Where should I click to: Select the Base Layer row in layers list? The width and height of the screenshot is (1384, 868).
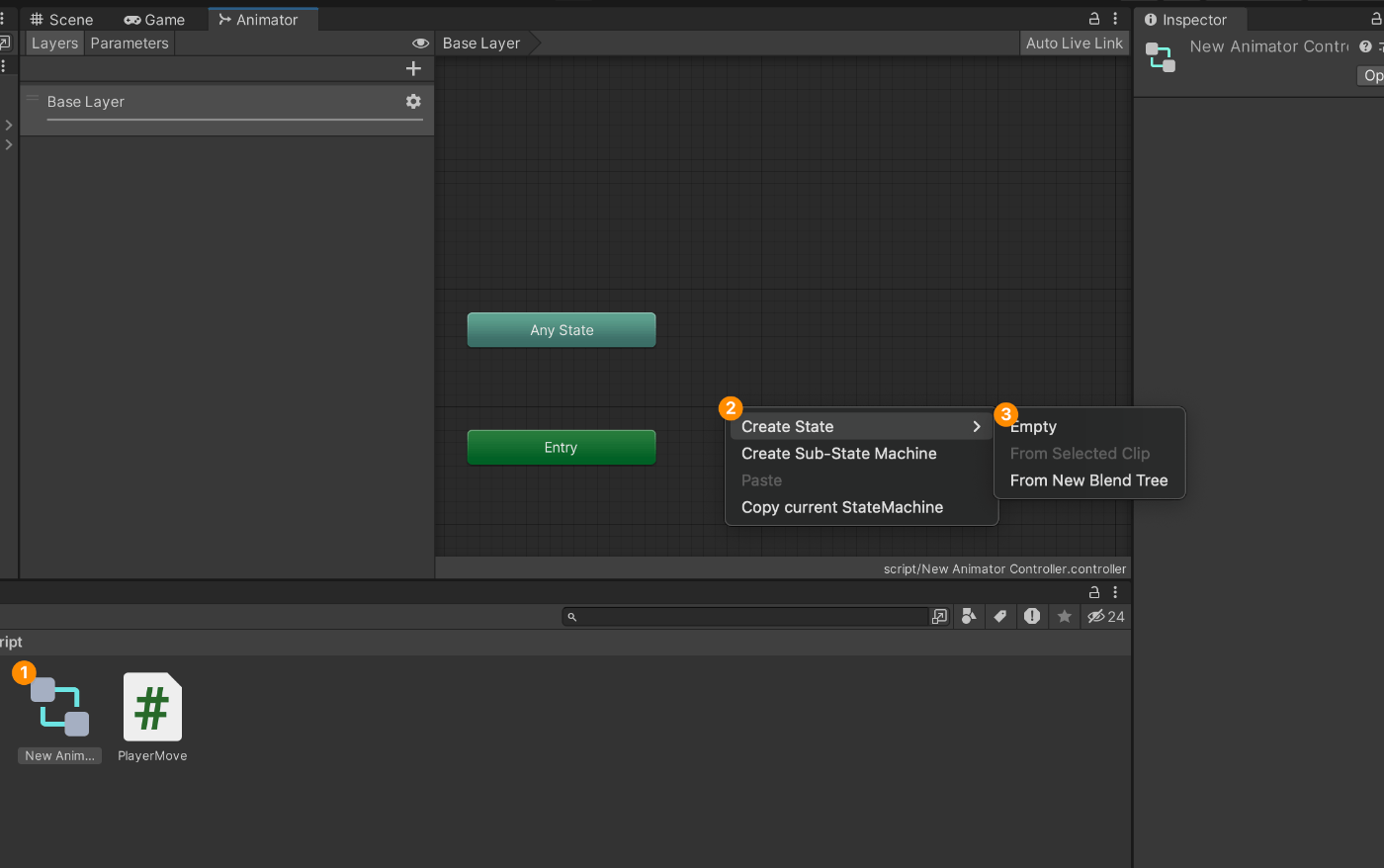(226, 109)
